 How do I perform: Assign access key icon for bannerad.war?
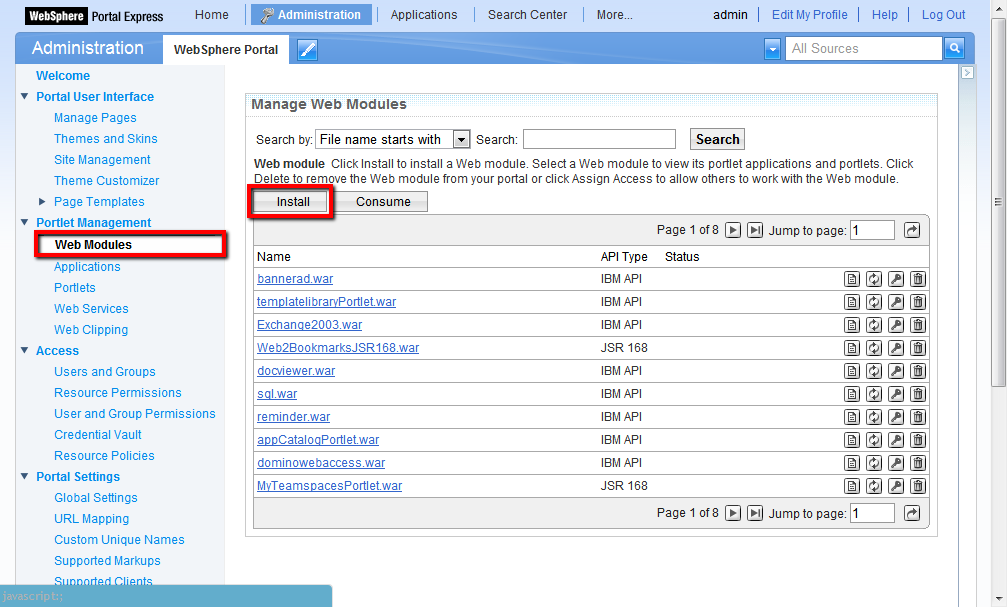pos(896,279)
